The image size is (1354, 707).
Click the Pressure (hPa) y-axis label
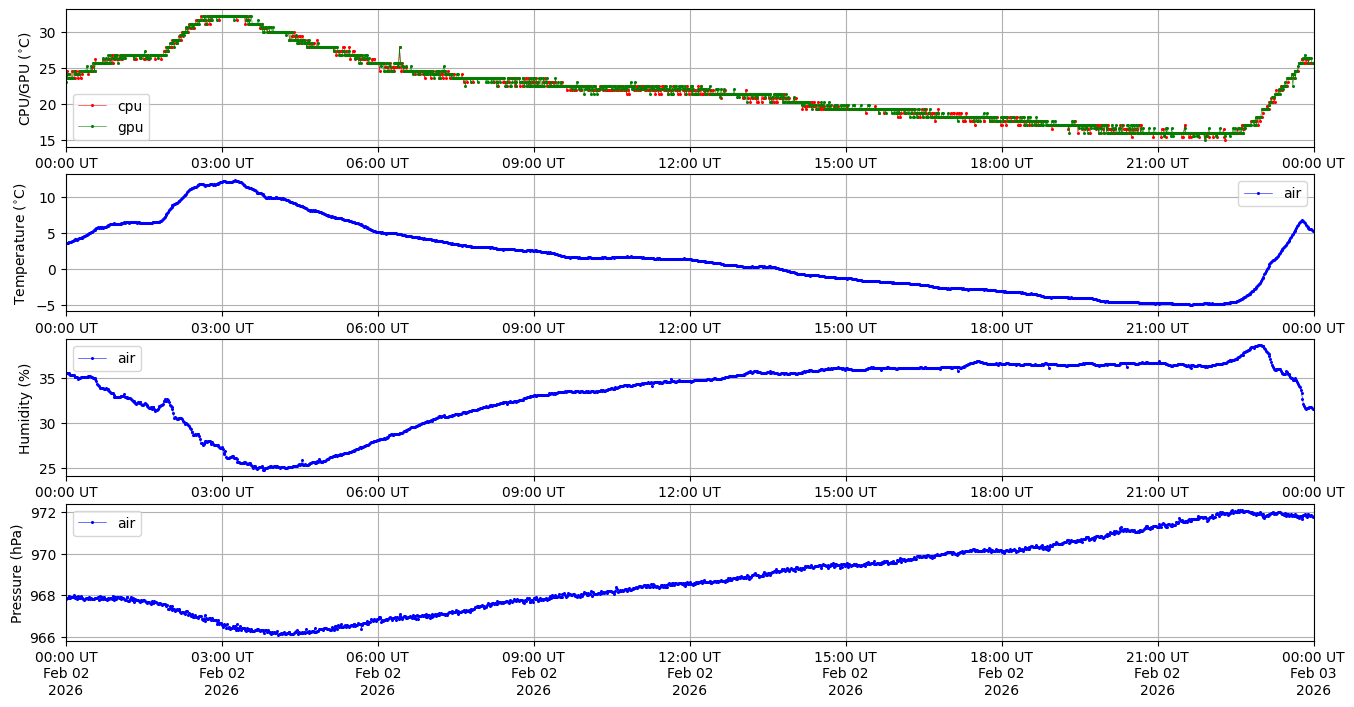tap(17, 573)
